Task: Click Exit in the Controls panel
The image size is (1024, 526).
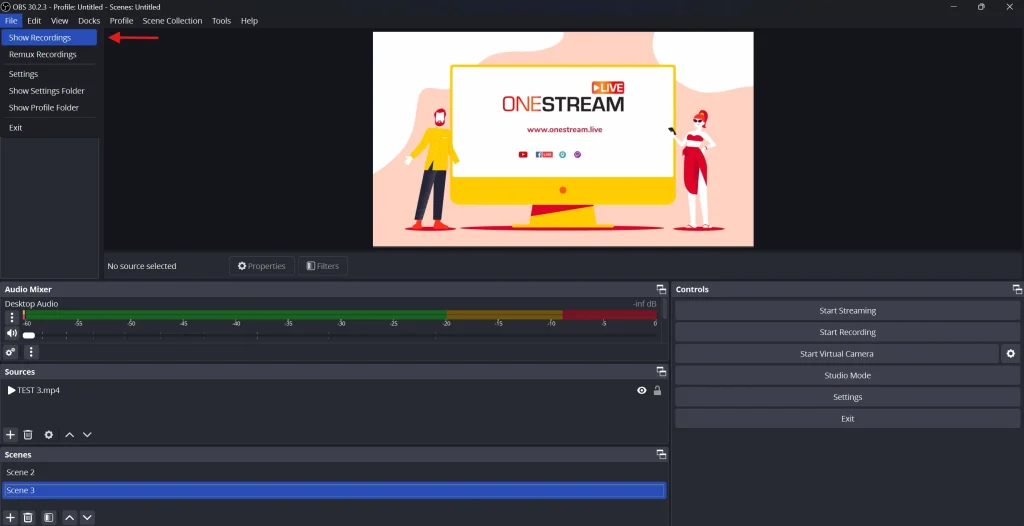Action: 847,418
